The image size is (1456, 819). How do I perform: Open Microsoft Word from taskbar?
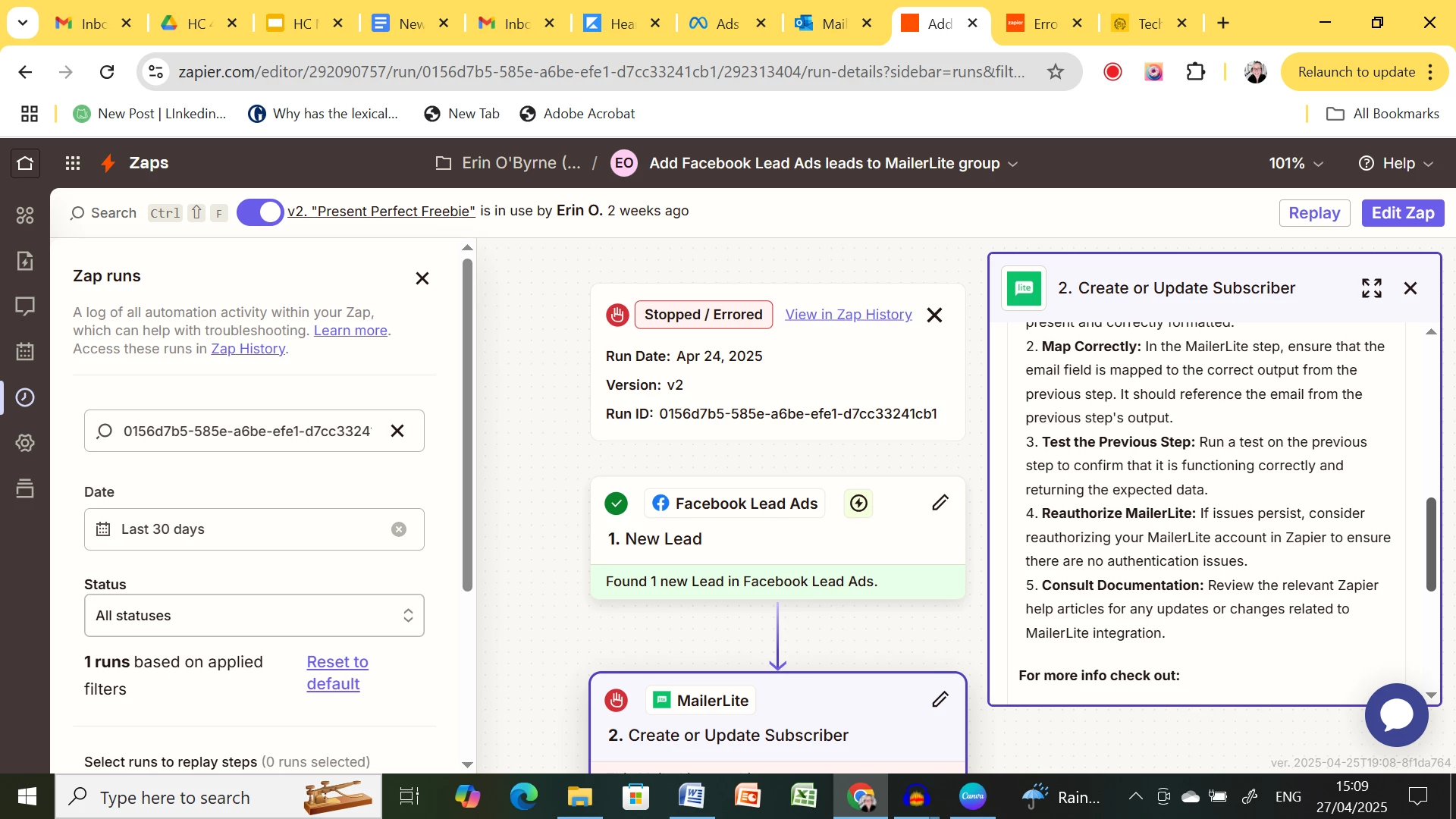692,796
